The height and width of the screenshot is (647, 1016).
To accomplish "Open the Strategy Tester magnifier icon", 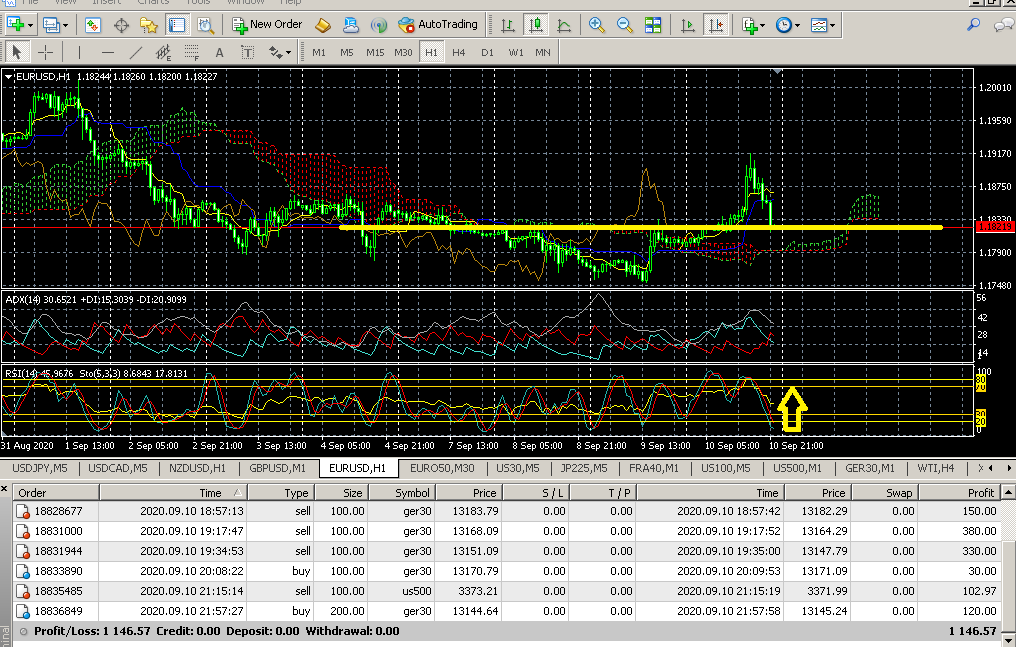I will [x=205, y=25].
